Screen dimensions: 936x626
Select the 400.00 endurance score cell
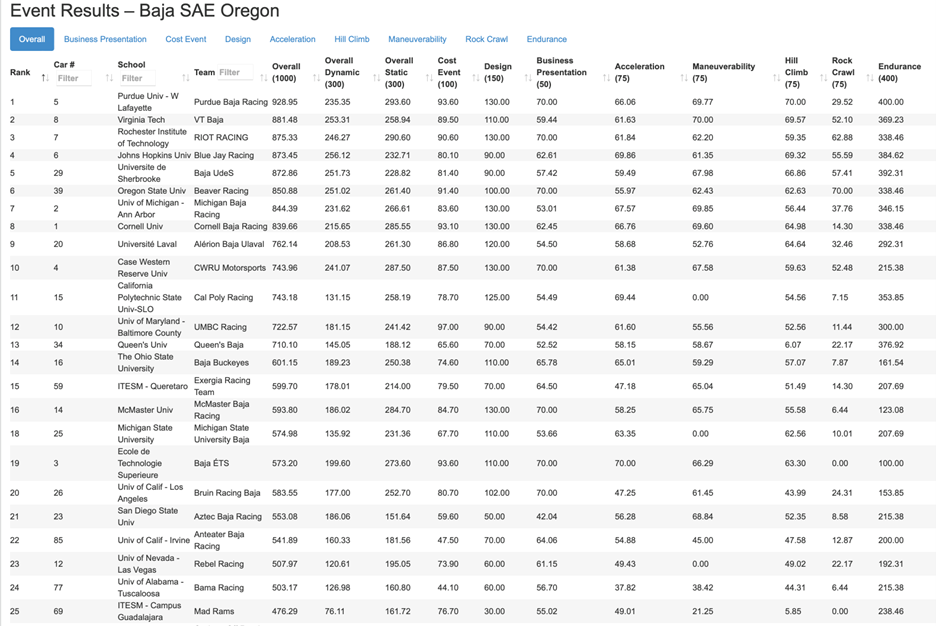[x=891, y=102]
